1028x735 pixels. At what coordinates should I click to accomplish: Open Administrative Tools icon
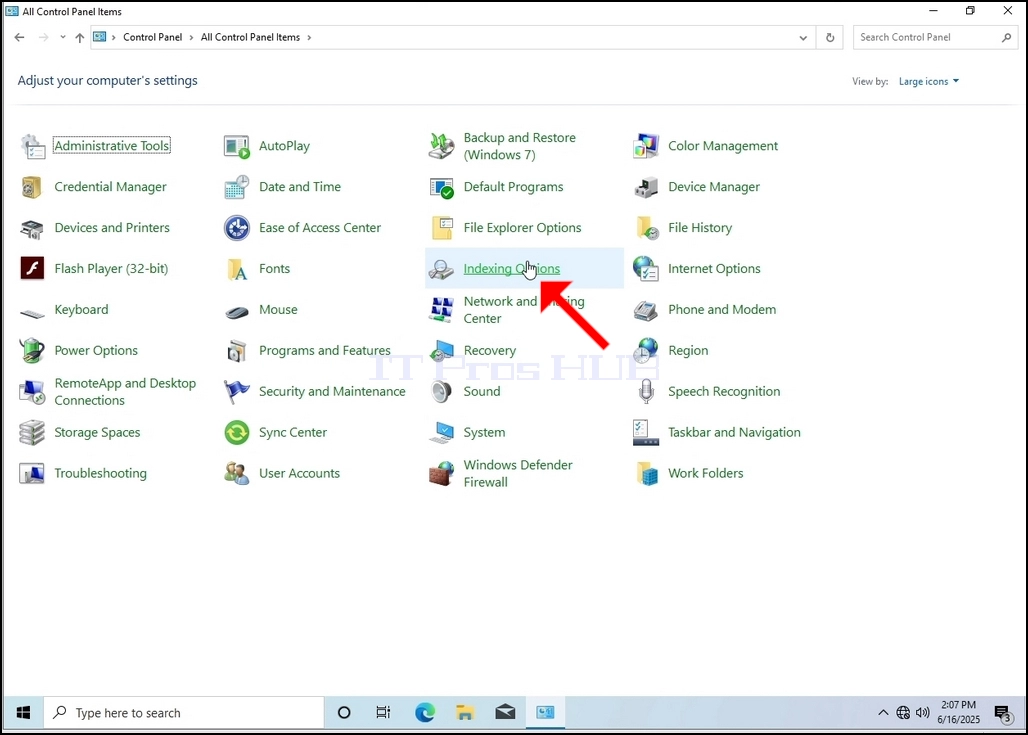(x=32, y=146)
